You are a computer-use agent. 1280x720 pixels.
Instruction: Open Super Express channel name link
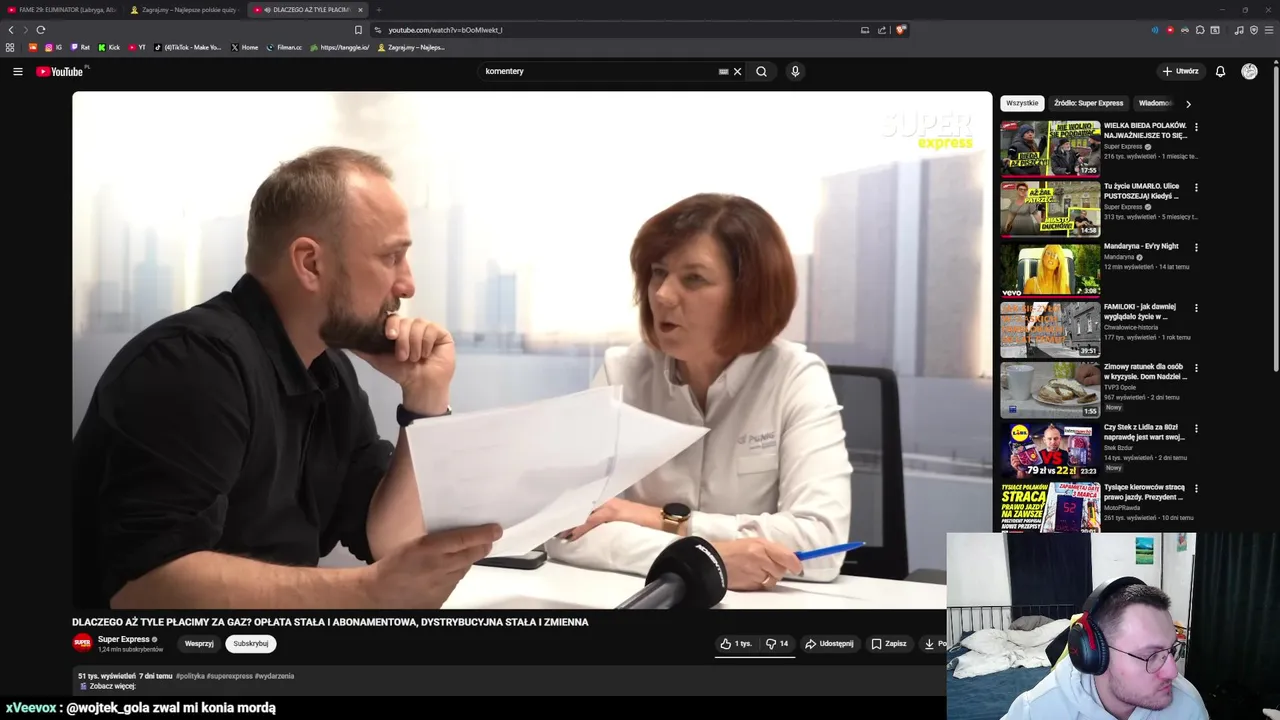(123, 639)
